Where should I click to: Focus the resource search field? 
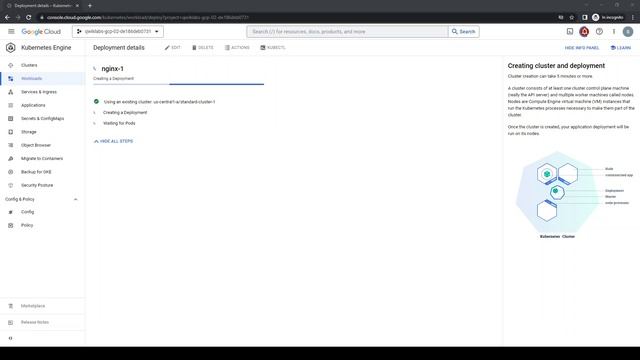[x=347, y=31]
